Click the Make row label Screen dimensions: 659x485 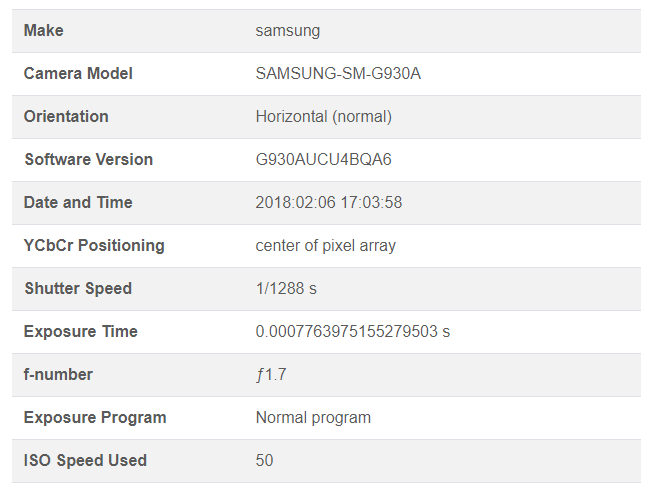(x=43, y=31)
